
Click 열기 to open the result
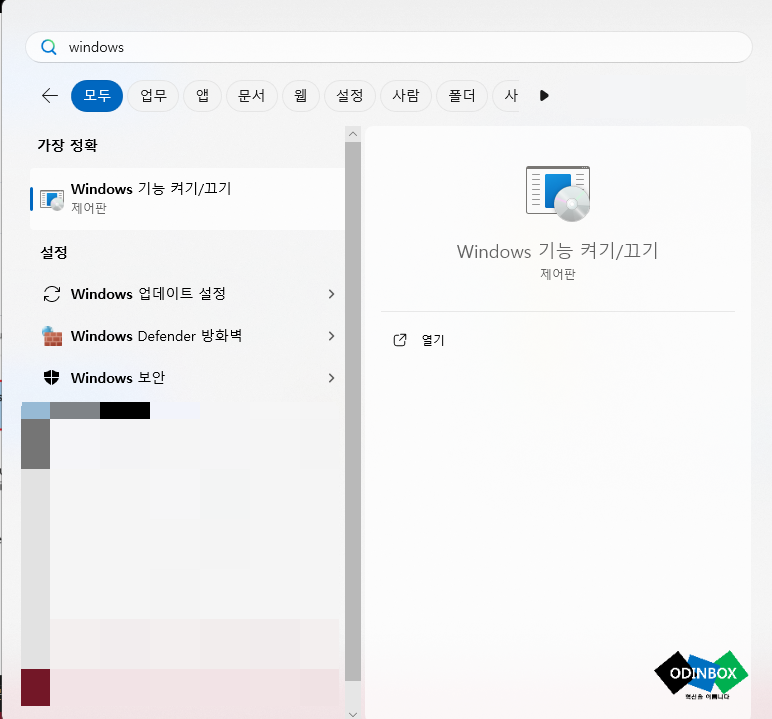click(x=433, y=340)
